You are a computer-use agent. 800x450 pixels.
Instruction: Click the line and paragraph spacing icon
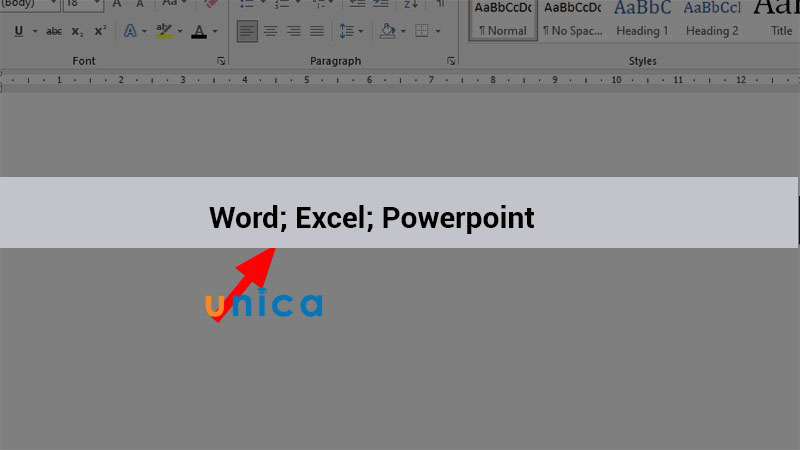346,31
